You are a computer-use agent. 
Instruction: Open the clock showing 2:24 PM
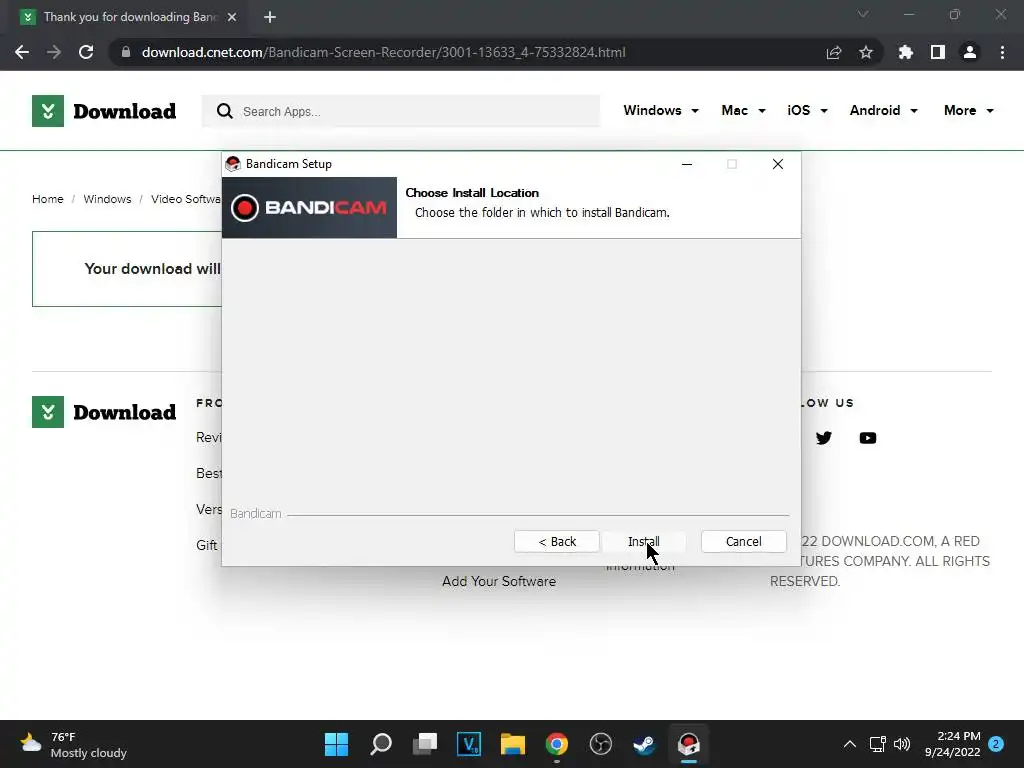click(953, 744)
